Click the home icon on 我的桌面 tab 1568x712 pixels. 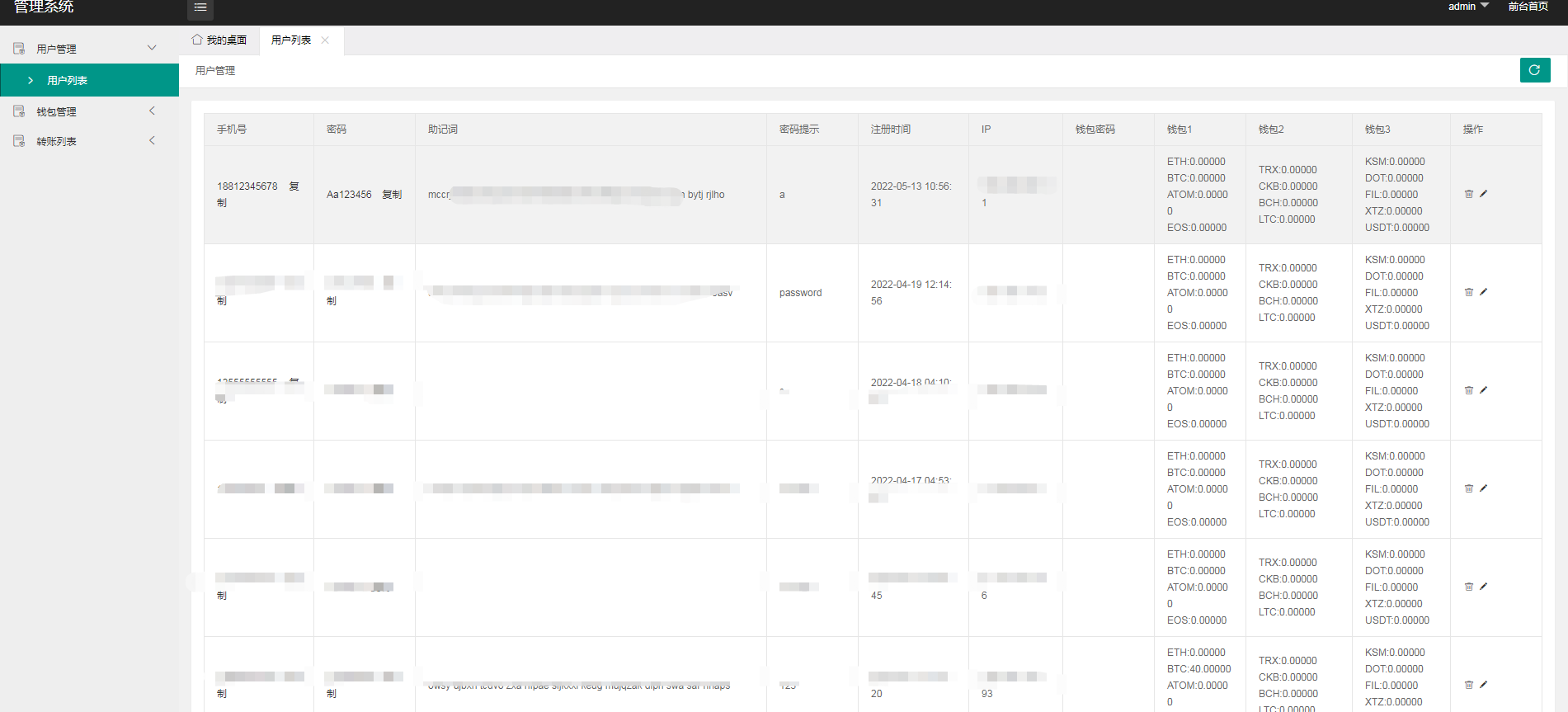click(x=197, y=40)
